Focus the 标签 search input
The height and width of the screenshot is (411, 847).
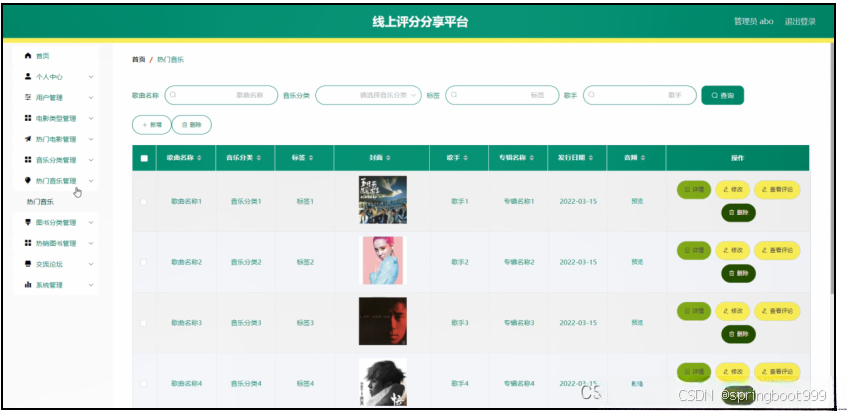point(502,95)
